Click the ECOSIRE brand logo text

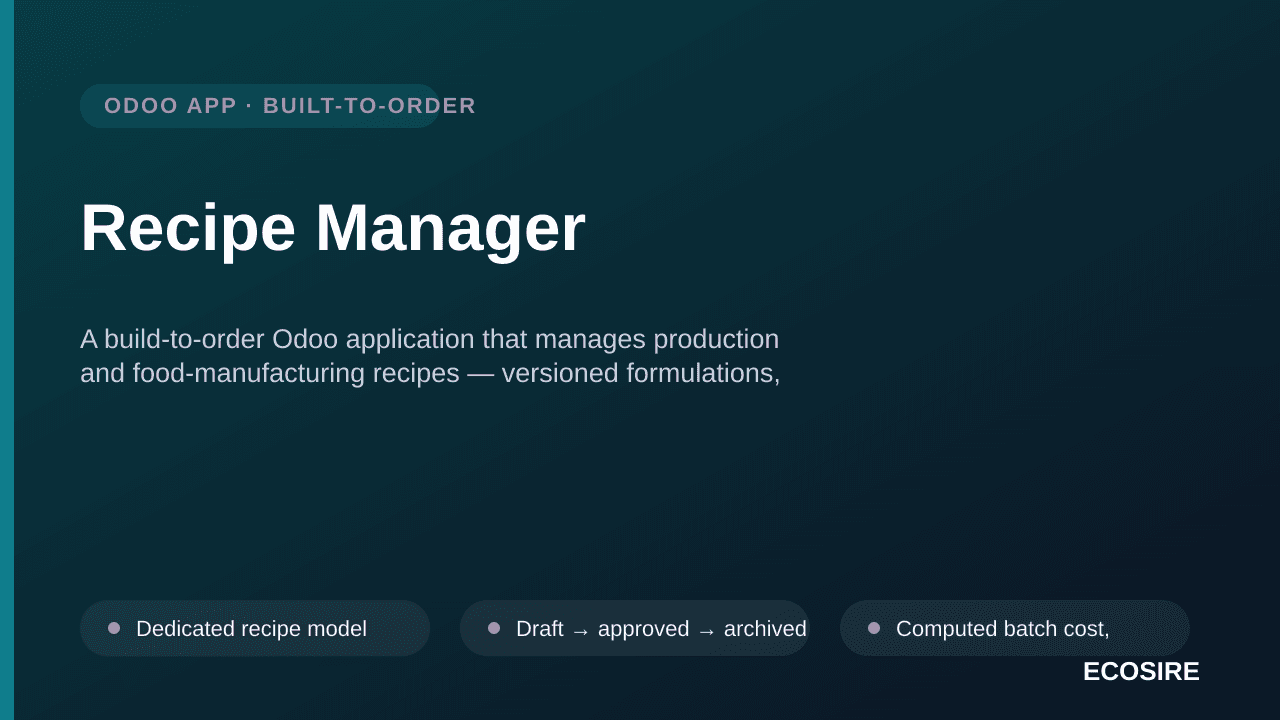pyautogui.click(x=1141, y=672)
